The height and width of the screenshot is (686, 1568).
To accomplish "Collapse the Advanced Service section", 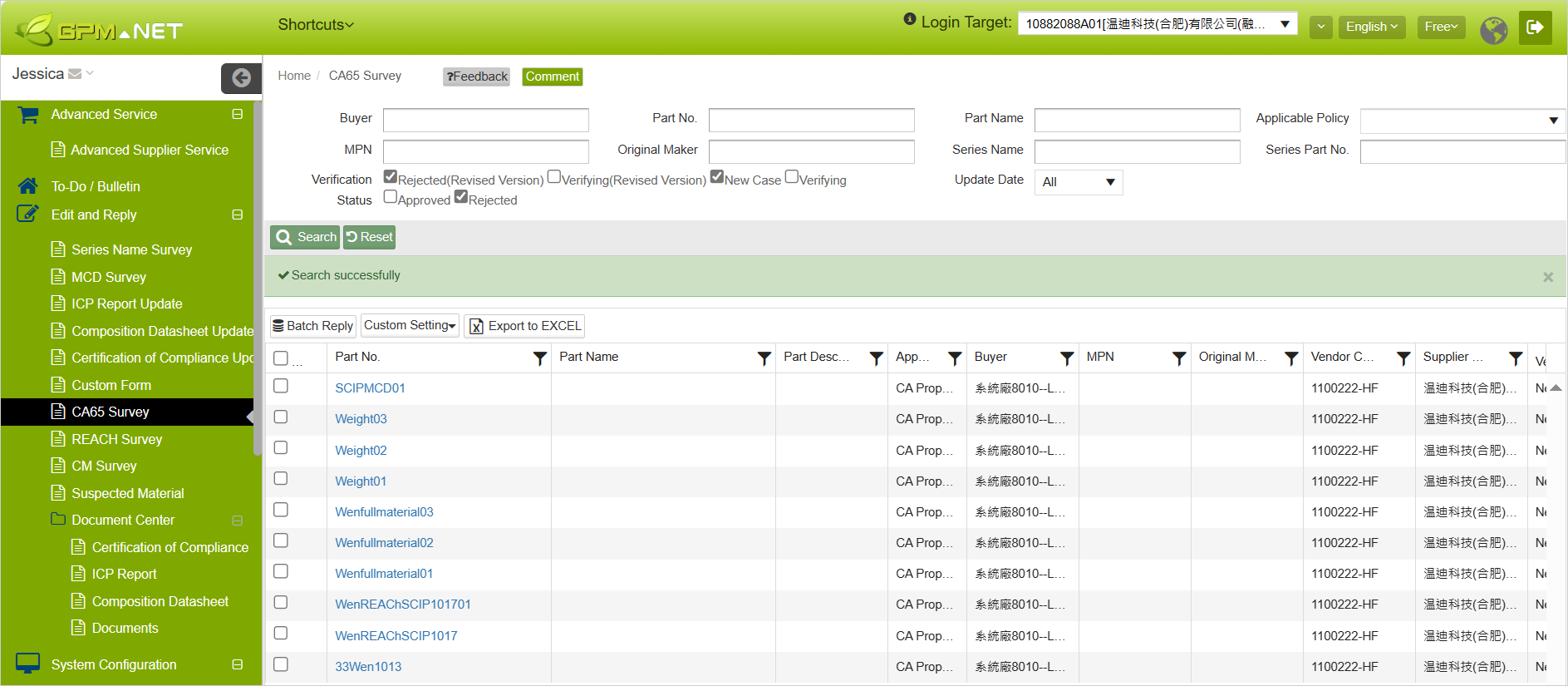I will coord(238,114).
